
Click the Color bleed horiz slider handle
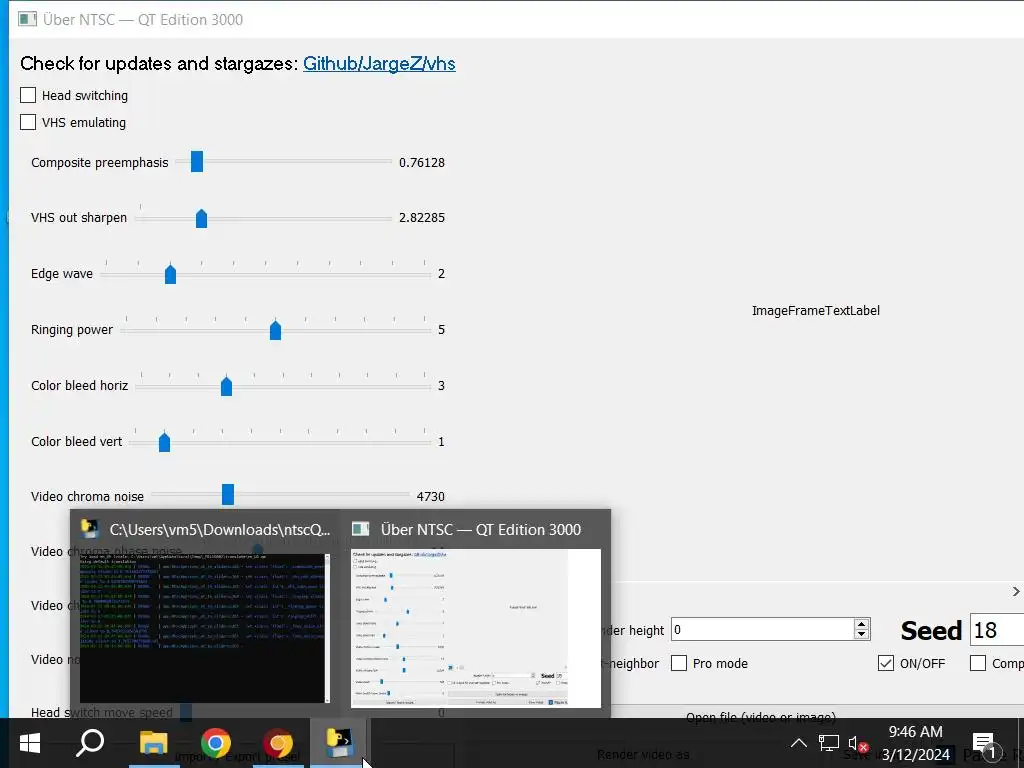pos(227,386)
